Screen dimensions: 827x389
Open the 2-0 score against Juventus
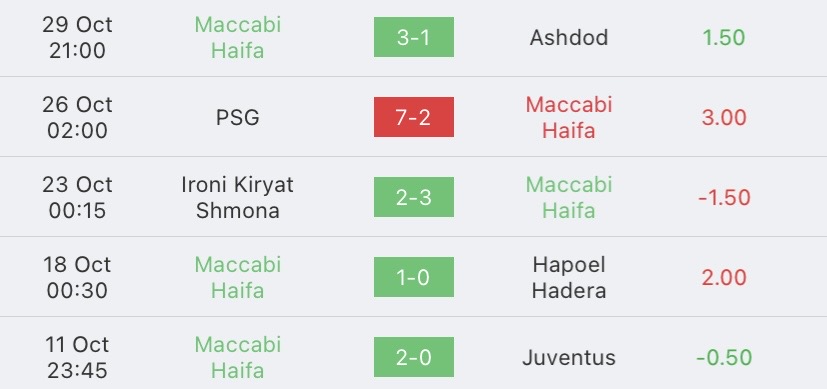pyautogui.click(x=414, y=357)
